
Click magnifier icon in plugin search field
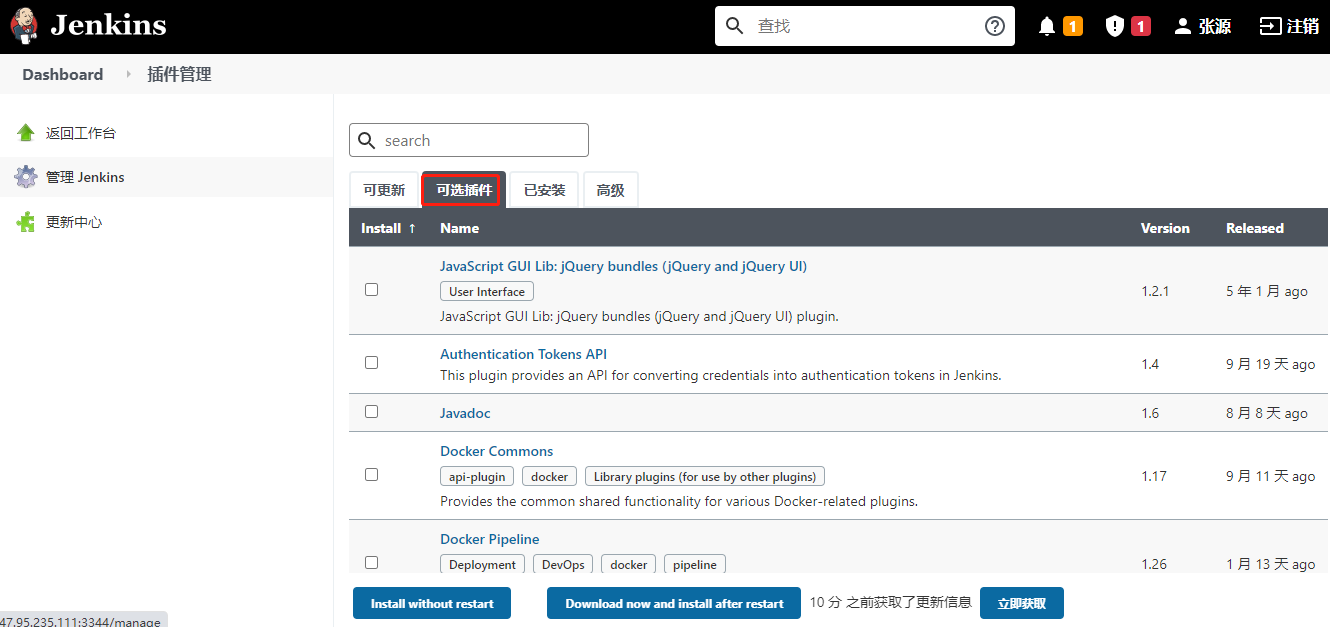point(367,141)
